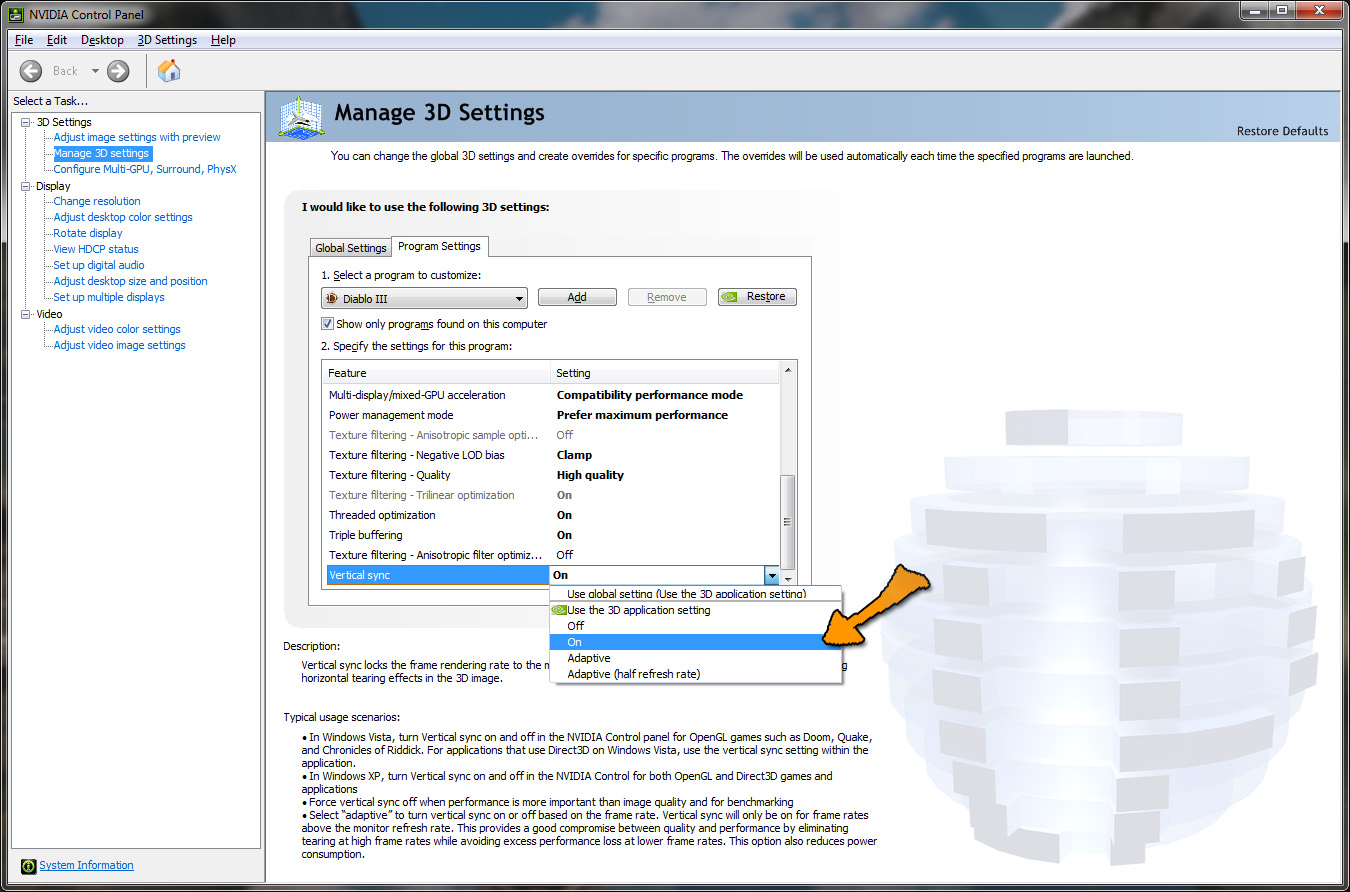The height and width of the screenshot is (892, 1350).
Task: Click the Manage 3D Settings header icon
Action: click(300, 117)
